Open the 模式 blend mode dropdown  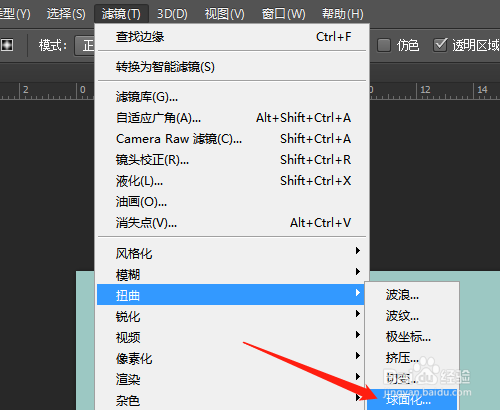pyautogui.click(x=84, y=45)
